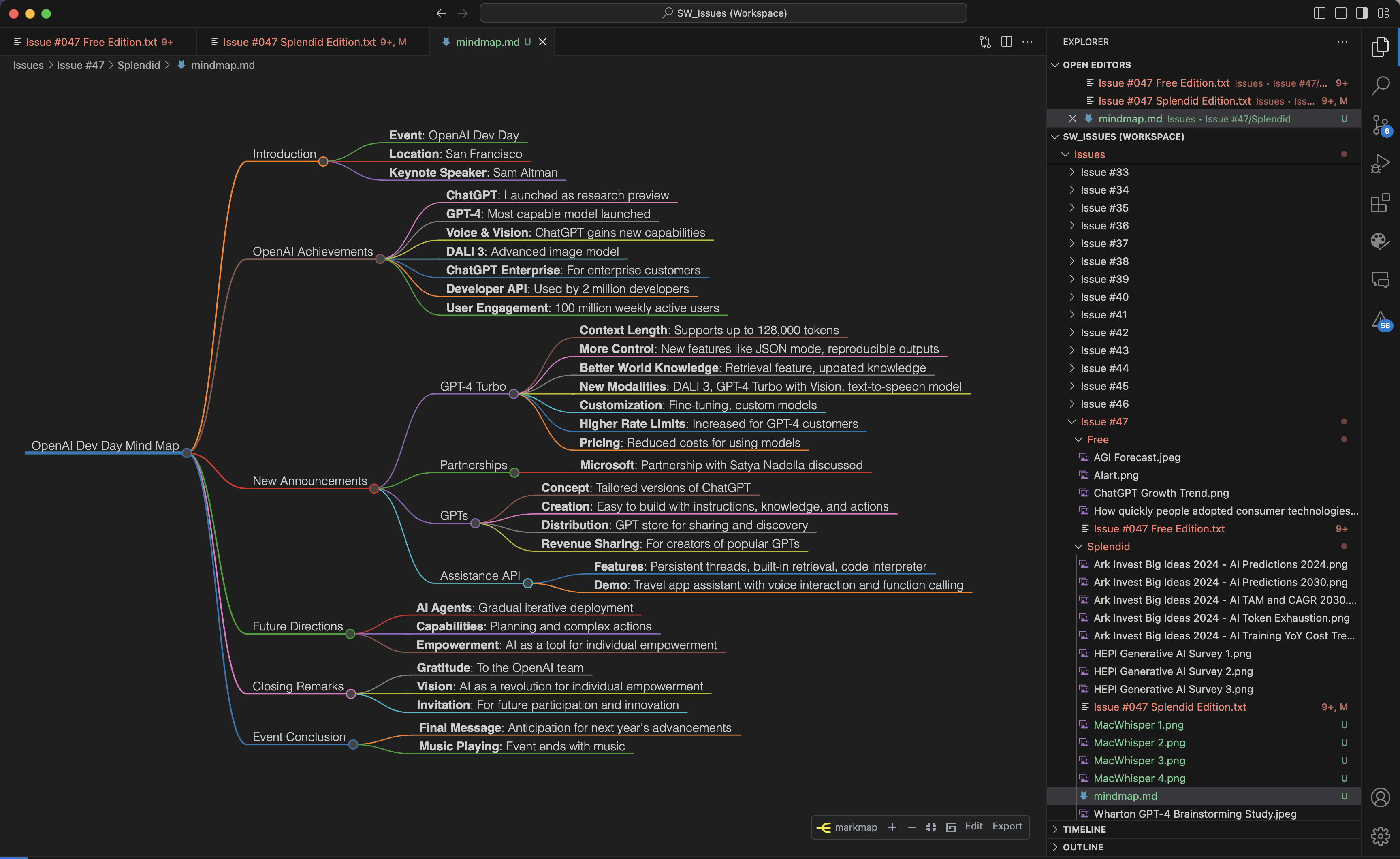The height and width of the screenshot is (859, 1400).
Task: Close mindmap.md in Open Editors list
Action: click(1072, 118)
